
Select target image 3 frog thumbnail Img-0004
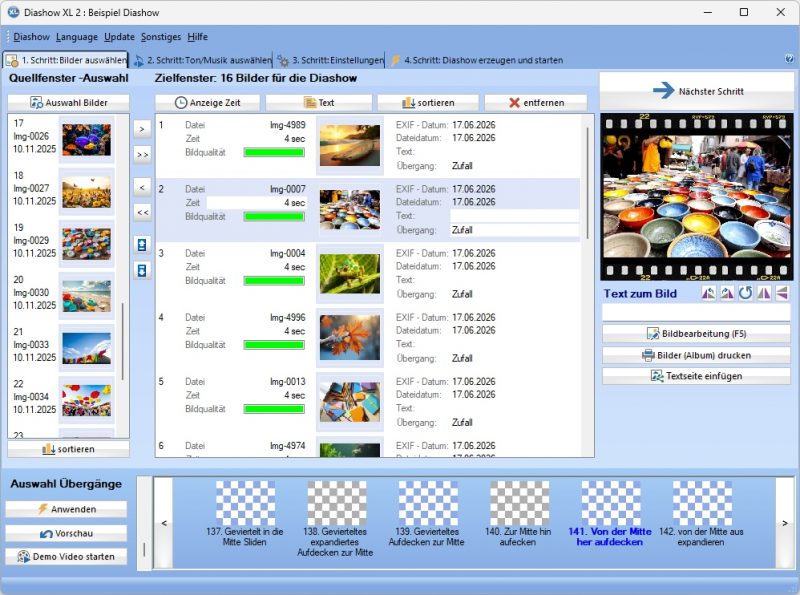point(349,274)
